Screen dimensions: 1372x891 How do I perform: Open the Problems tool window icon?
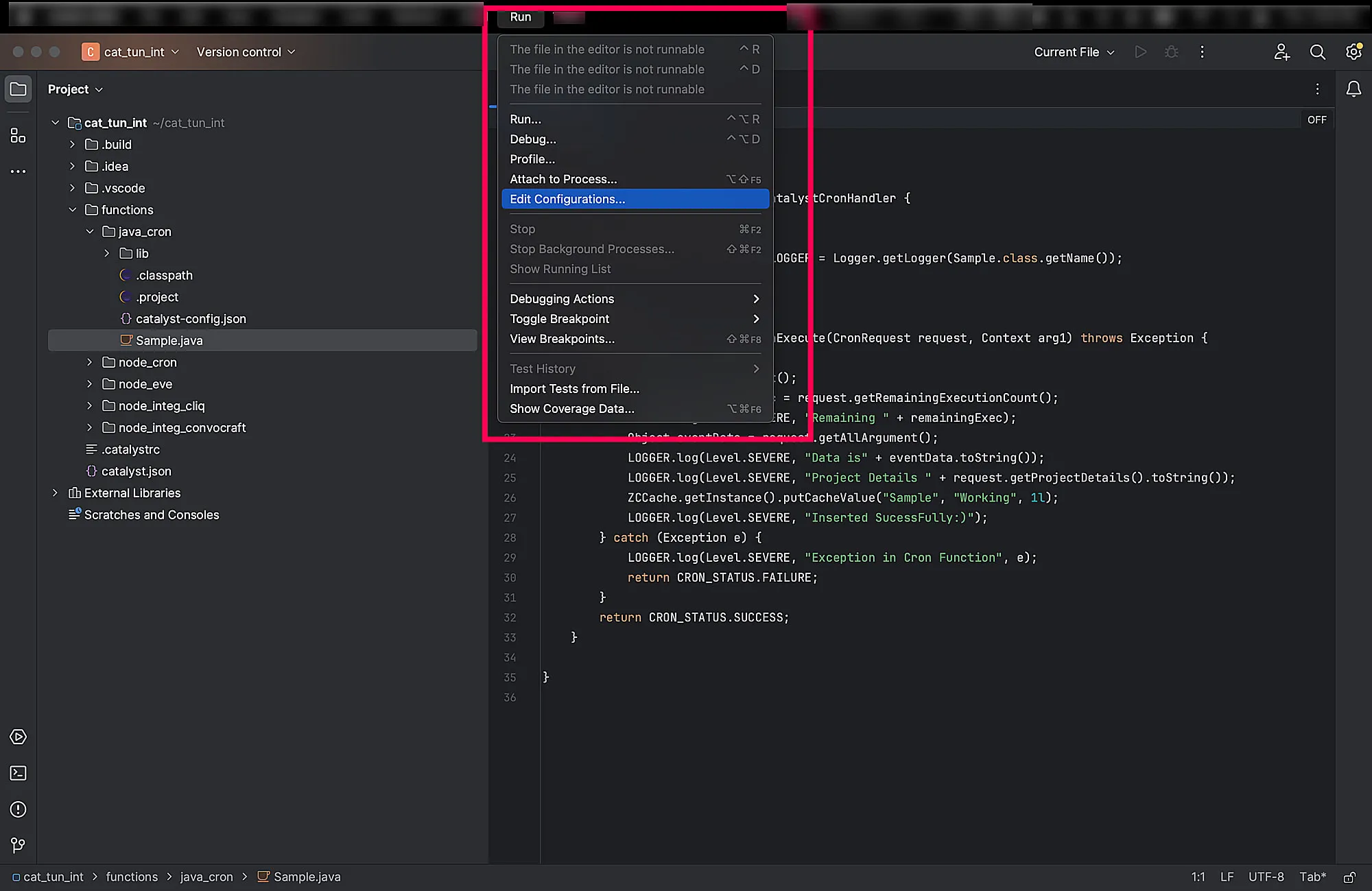tap(19, 809)
